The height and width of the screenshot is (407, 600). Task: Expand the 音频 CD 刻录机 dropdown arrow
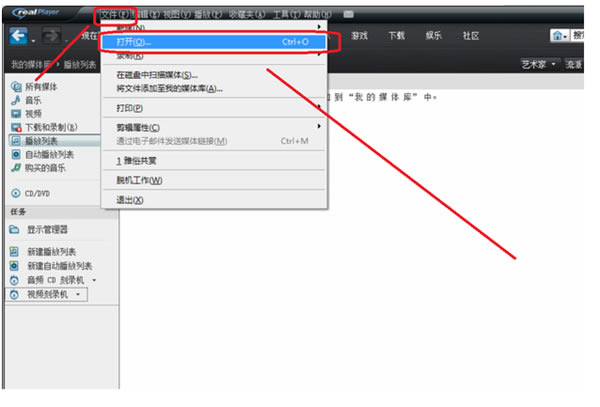[x=94, y=280]
